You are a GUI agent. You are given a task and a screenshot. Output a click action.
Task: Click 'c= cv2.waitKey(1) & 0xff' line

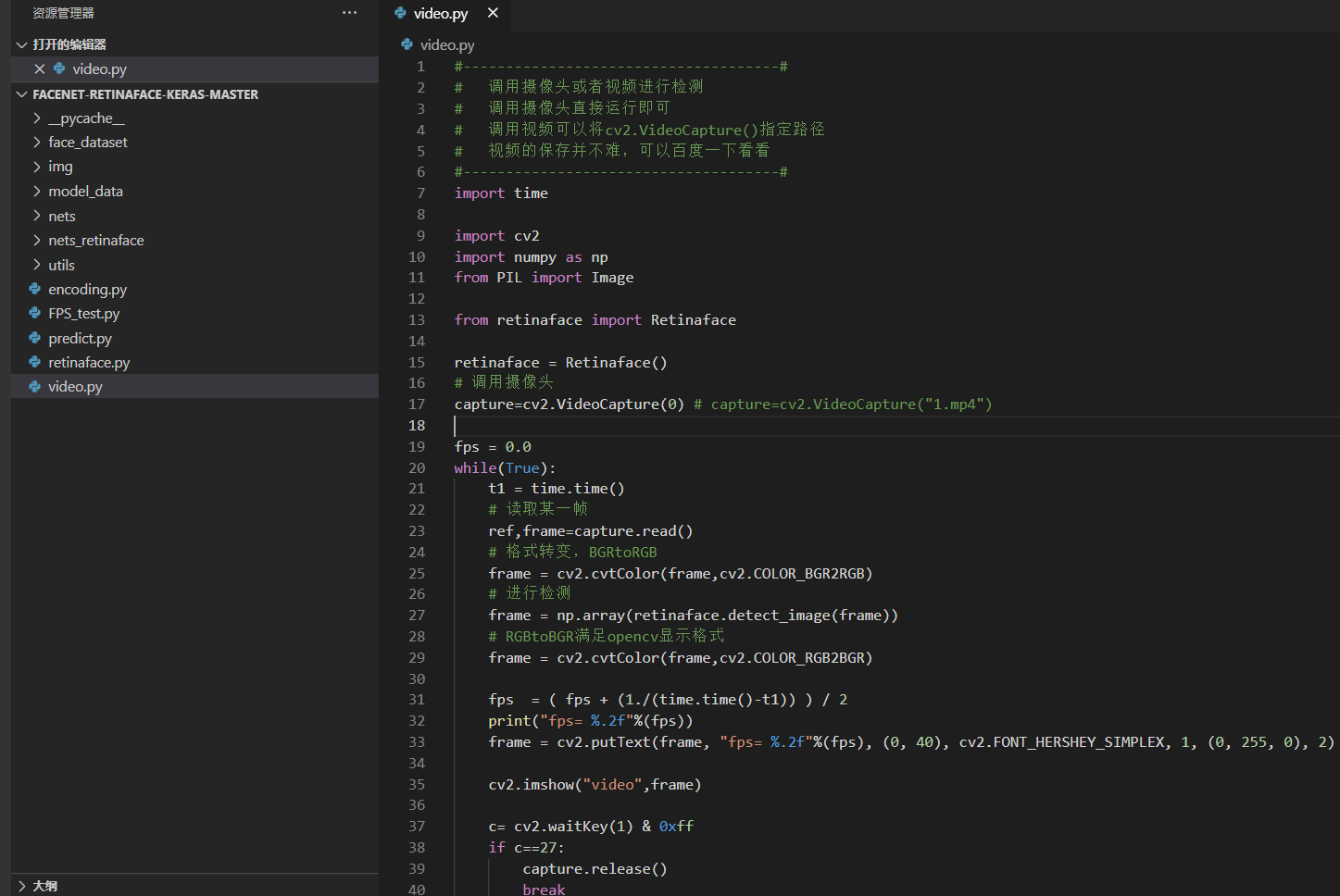[591, 827]
